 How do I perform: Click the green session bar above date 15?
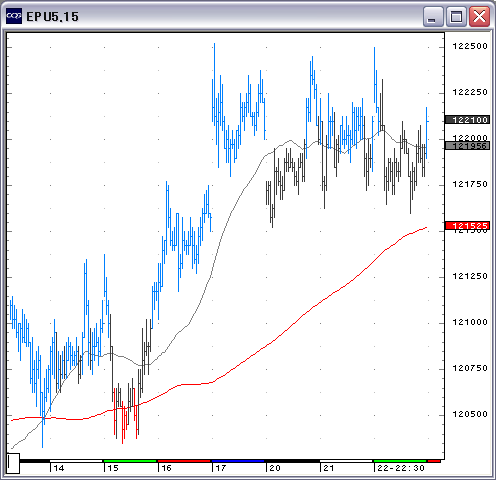tap(130, 461)
